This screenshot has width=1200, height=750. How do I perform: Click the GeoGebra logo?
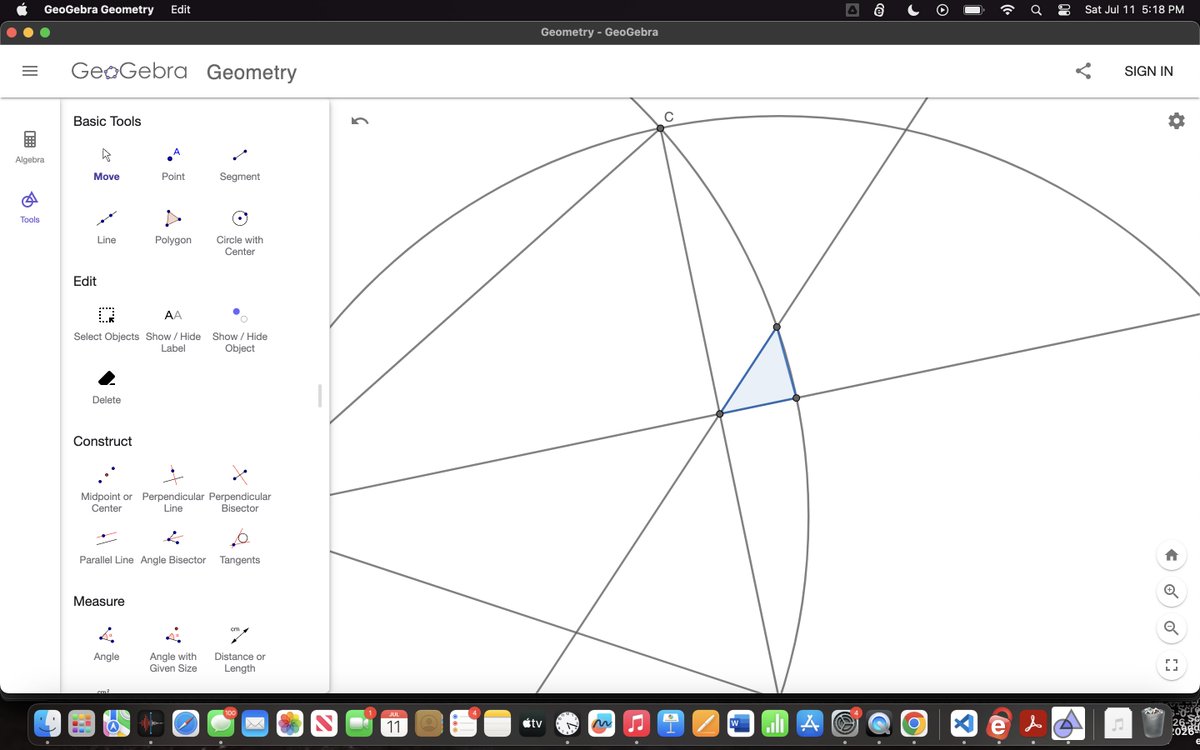pyautogui.click(x=129, y=71)
